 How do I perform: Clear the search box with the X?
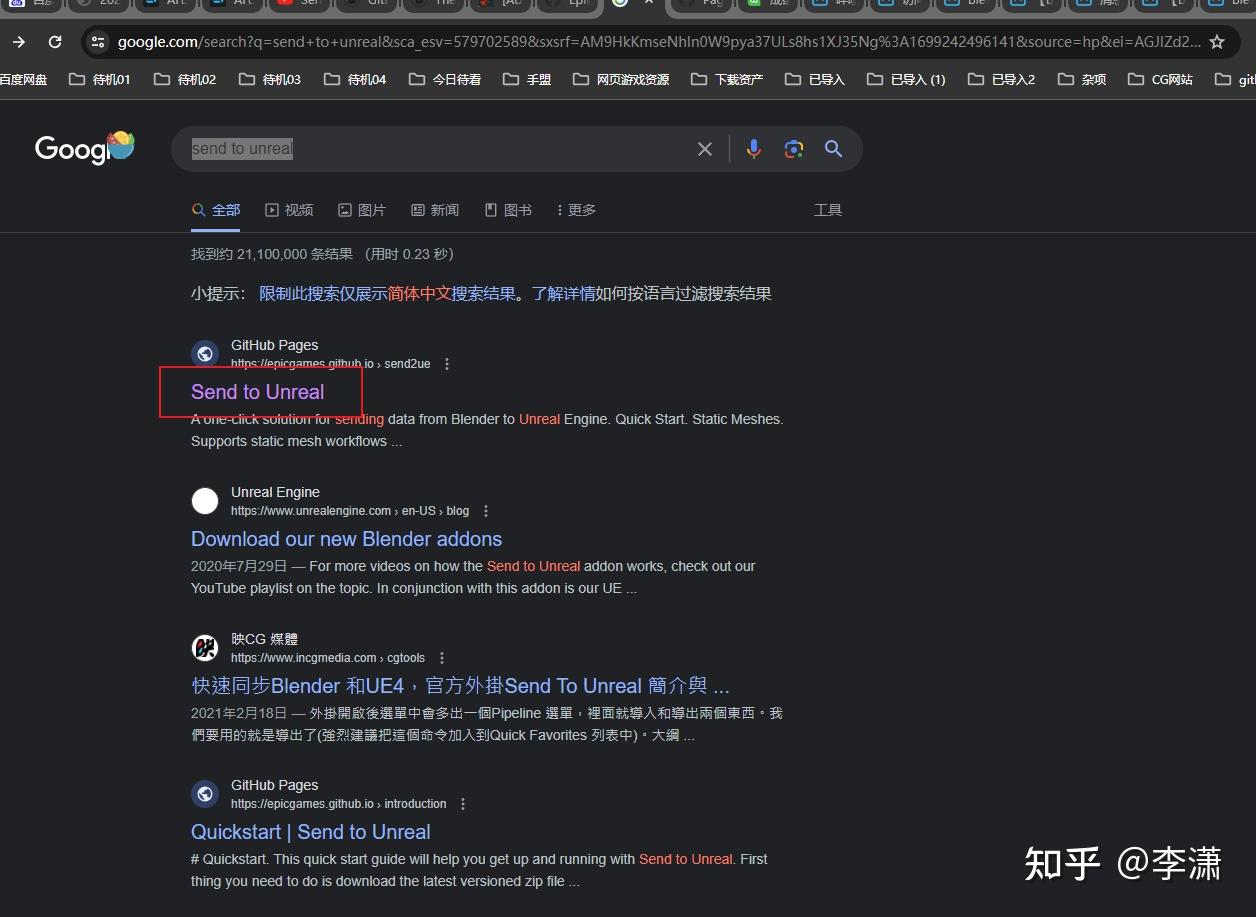704,148
